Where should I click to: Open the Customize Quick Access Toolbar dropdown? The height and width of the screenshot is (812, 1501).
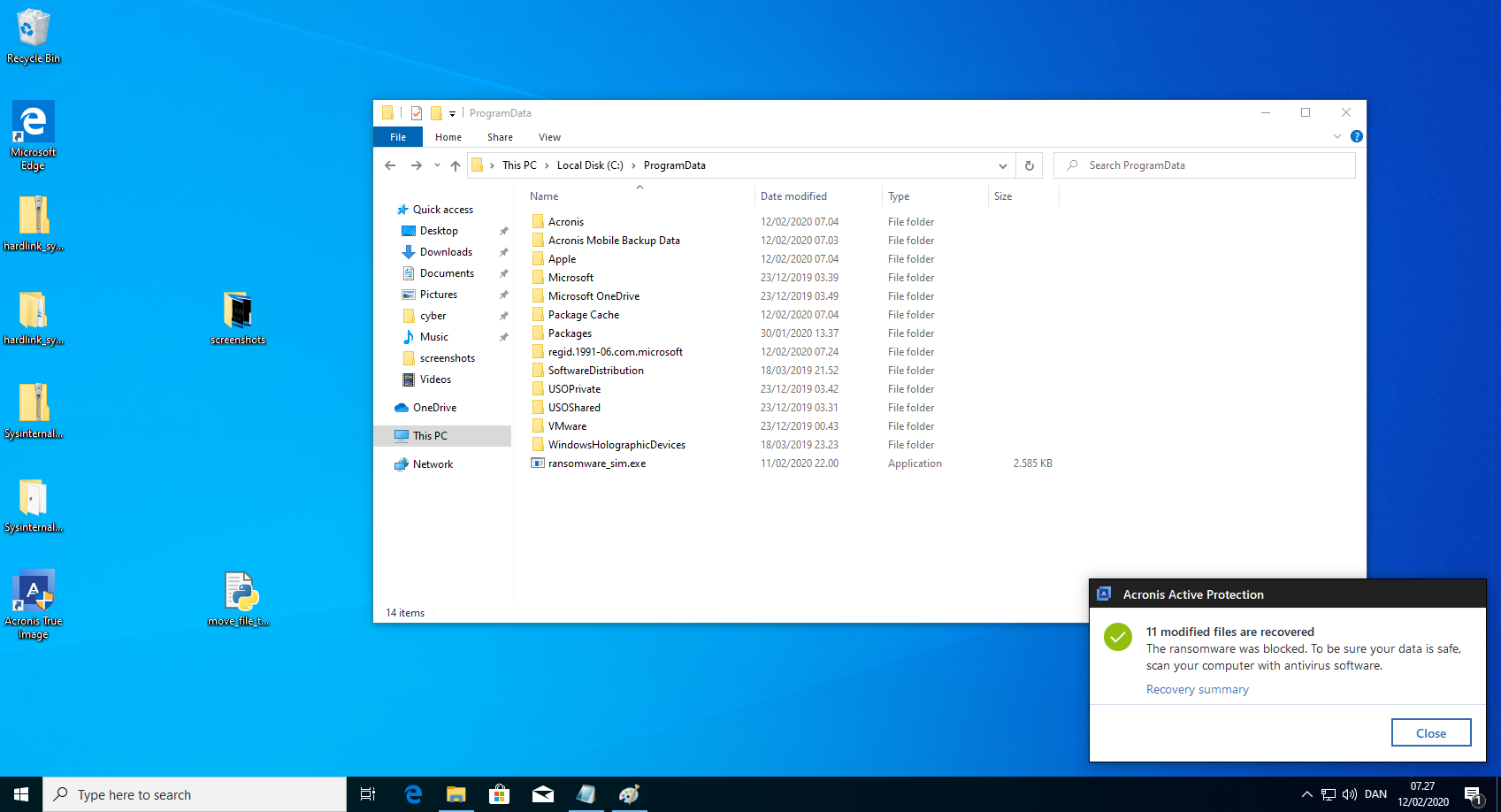pos(452,113)
